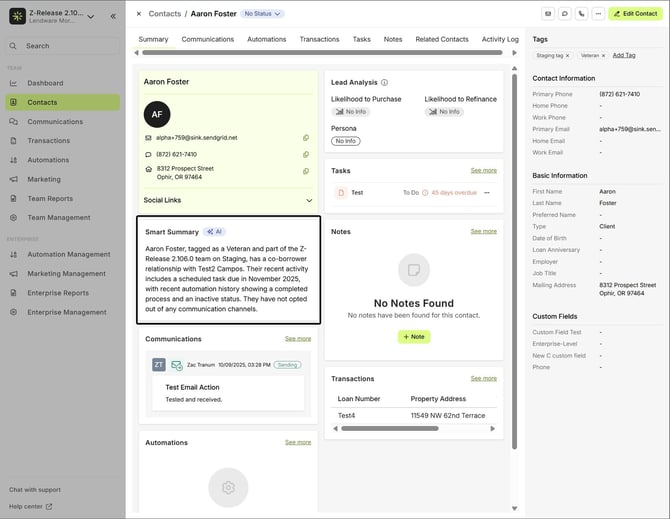This screenshot has width=670, height=519.
Task: Open the Test task ellipsis menu
Action: (x=487, y=193)
